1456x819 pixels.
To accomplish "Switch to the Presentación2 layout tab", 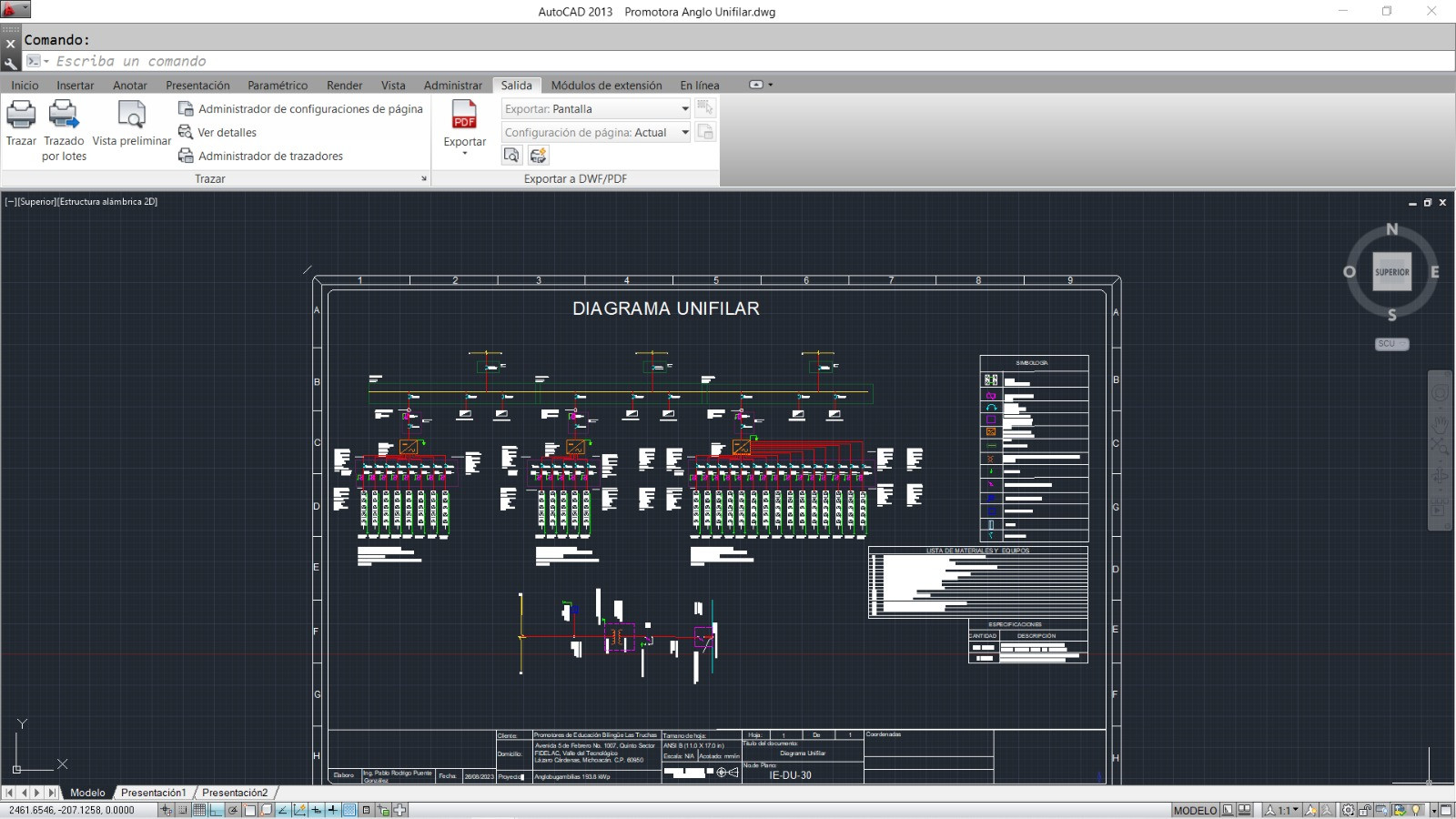I will pos(235,793).
